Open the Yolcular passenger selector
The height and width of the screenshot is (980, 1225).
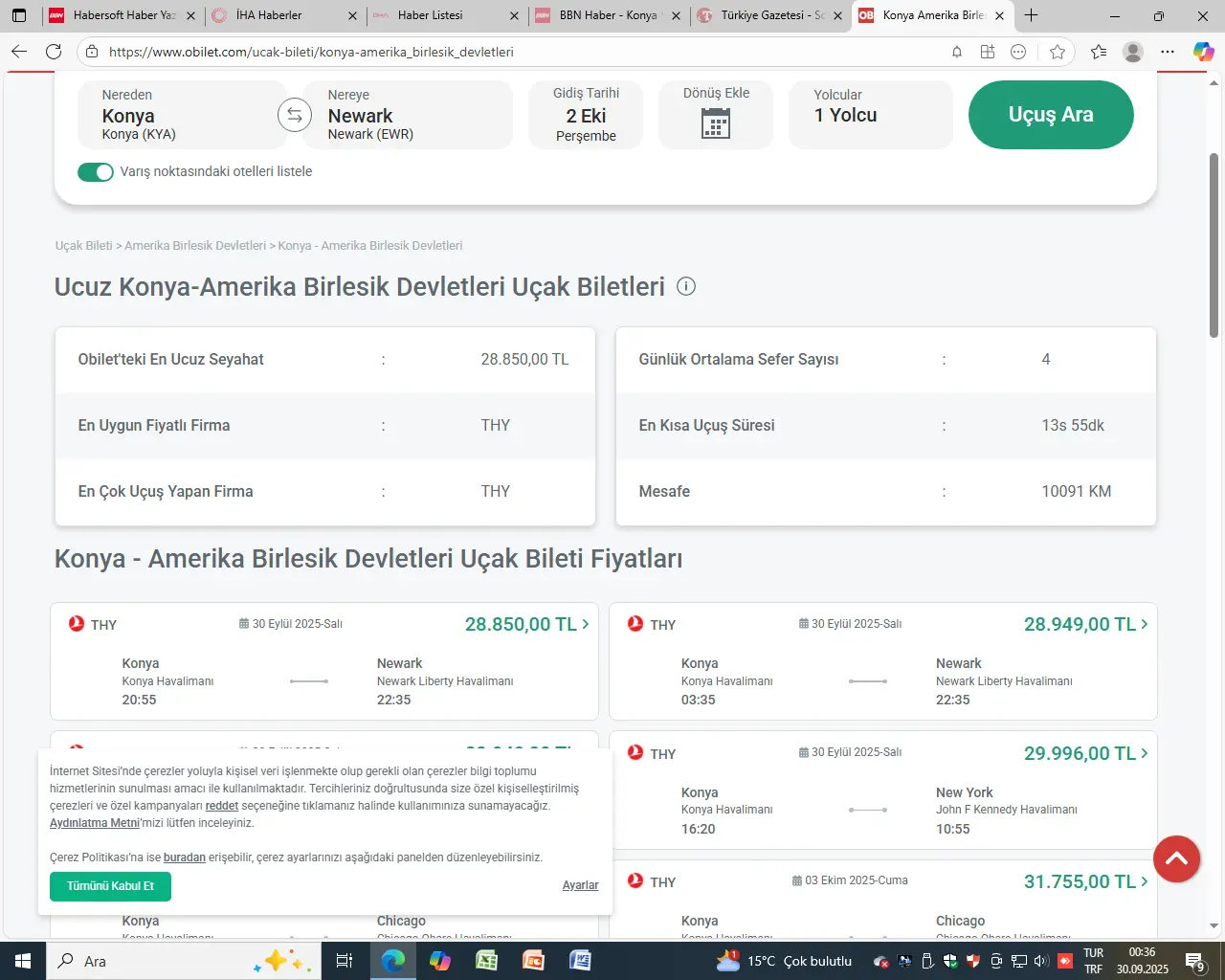coord(871,115)
